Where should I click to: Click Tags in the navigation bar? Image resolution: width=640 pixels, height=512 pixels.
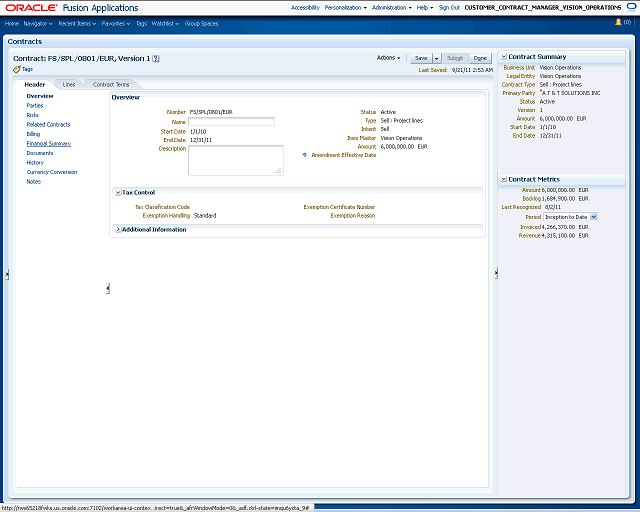click(141, 24)
